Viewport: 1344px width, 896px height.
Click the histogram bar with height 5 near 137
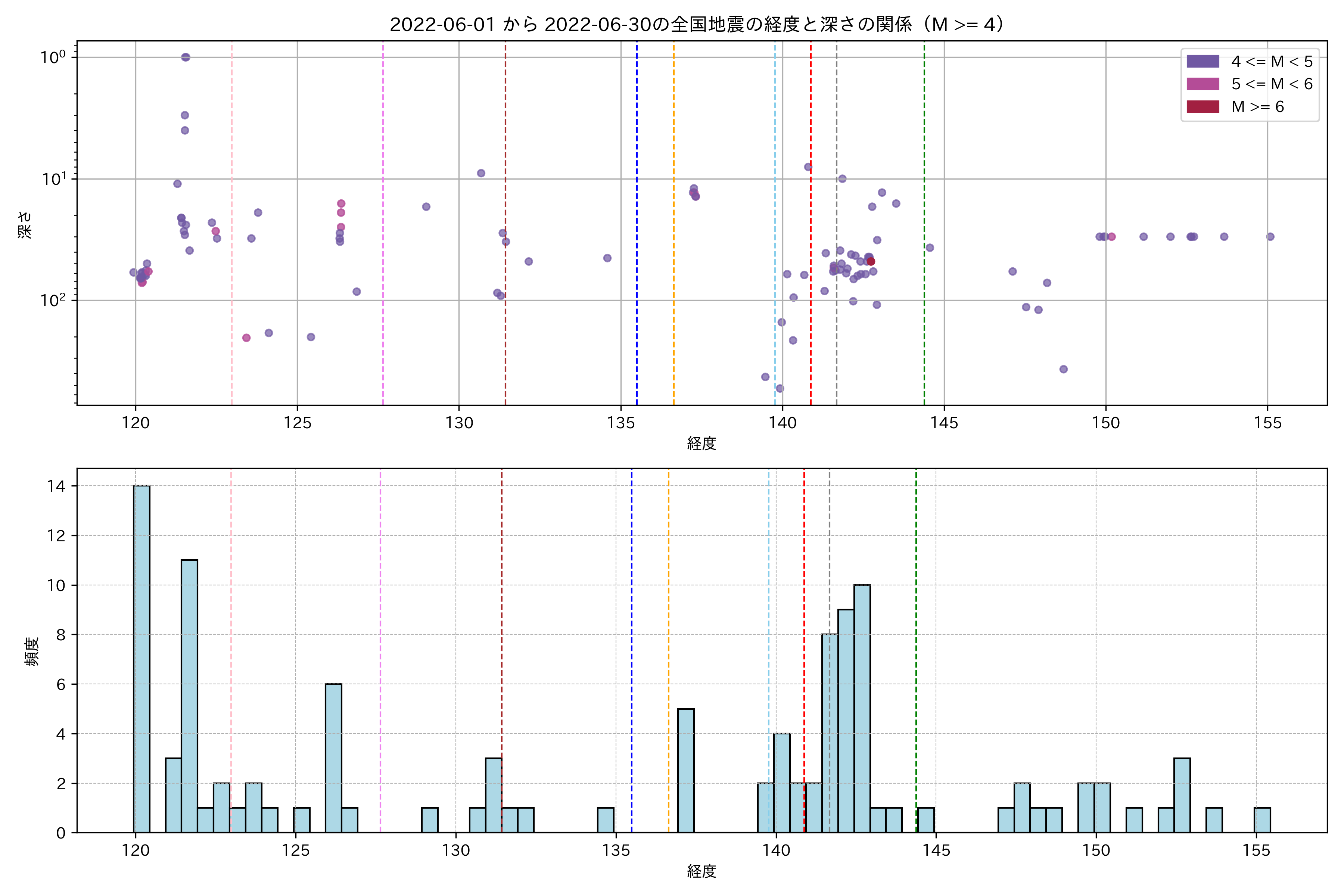click(x=686, y=770)
